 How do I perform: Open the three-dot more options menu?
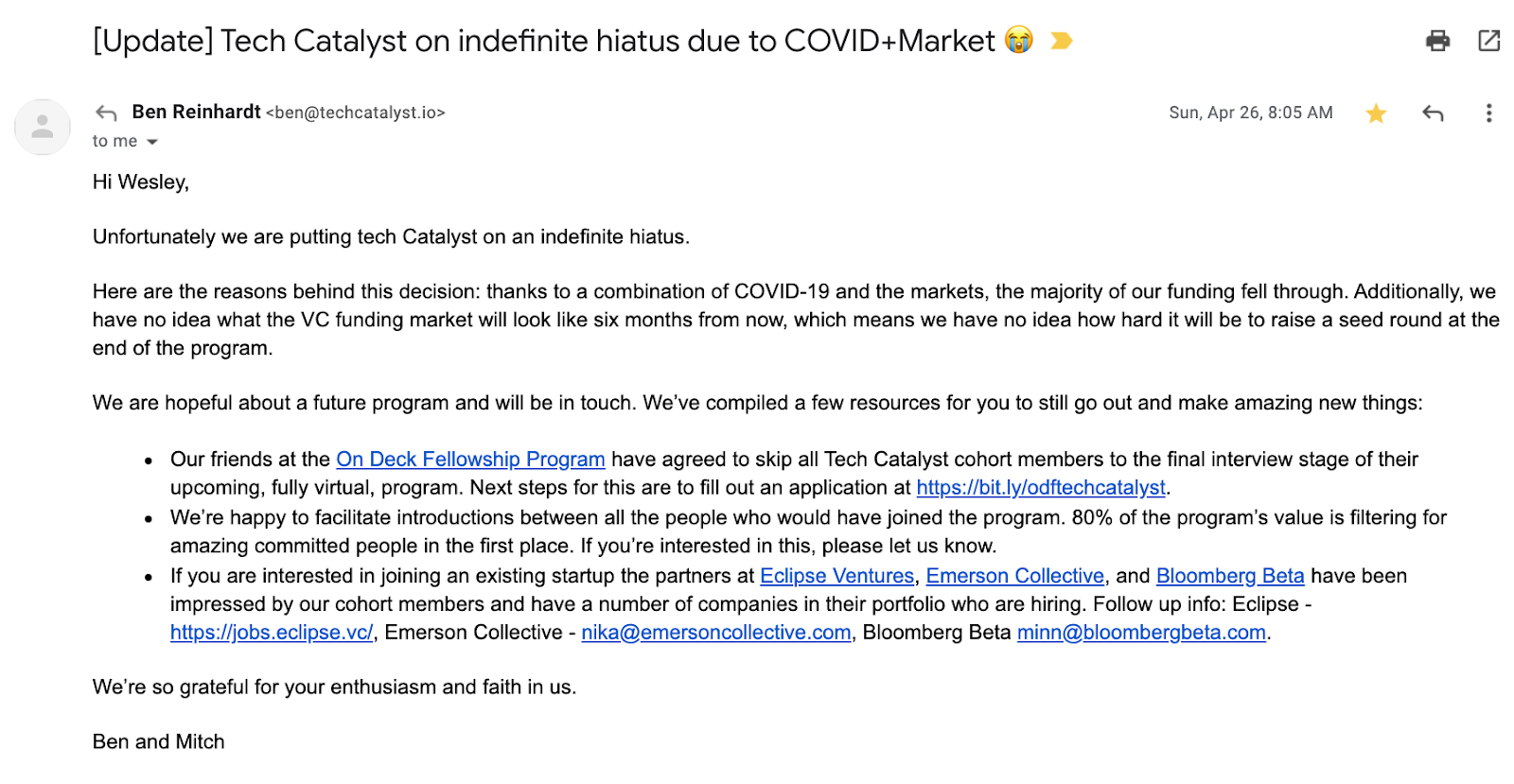[1488, 113]
